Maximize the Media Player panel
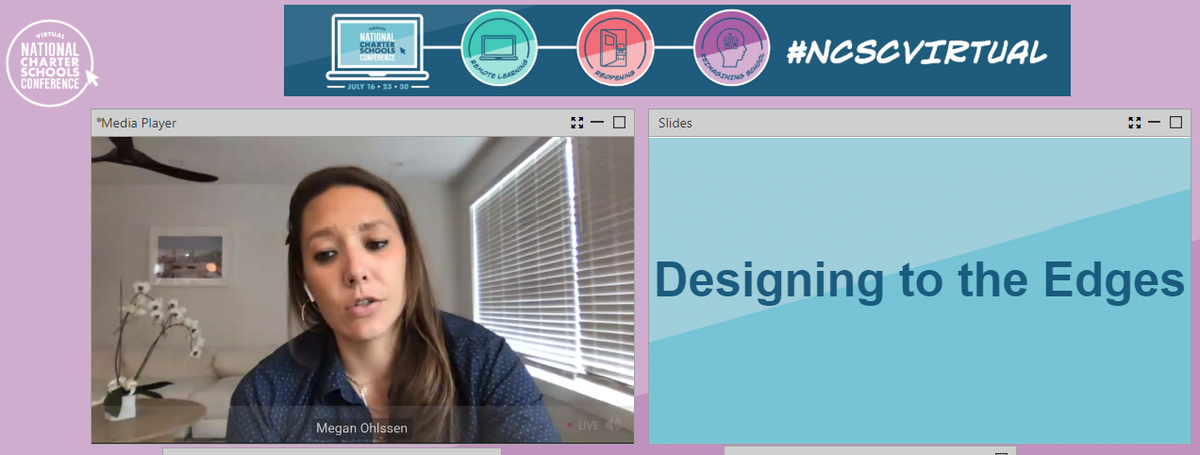Screen dimensions: 1200x455 coord(619,122)
